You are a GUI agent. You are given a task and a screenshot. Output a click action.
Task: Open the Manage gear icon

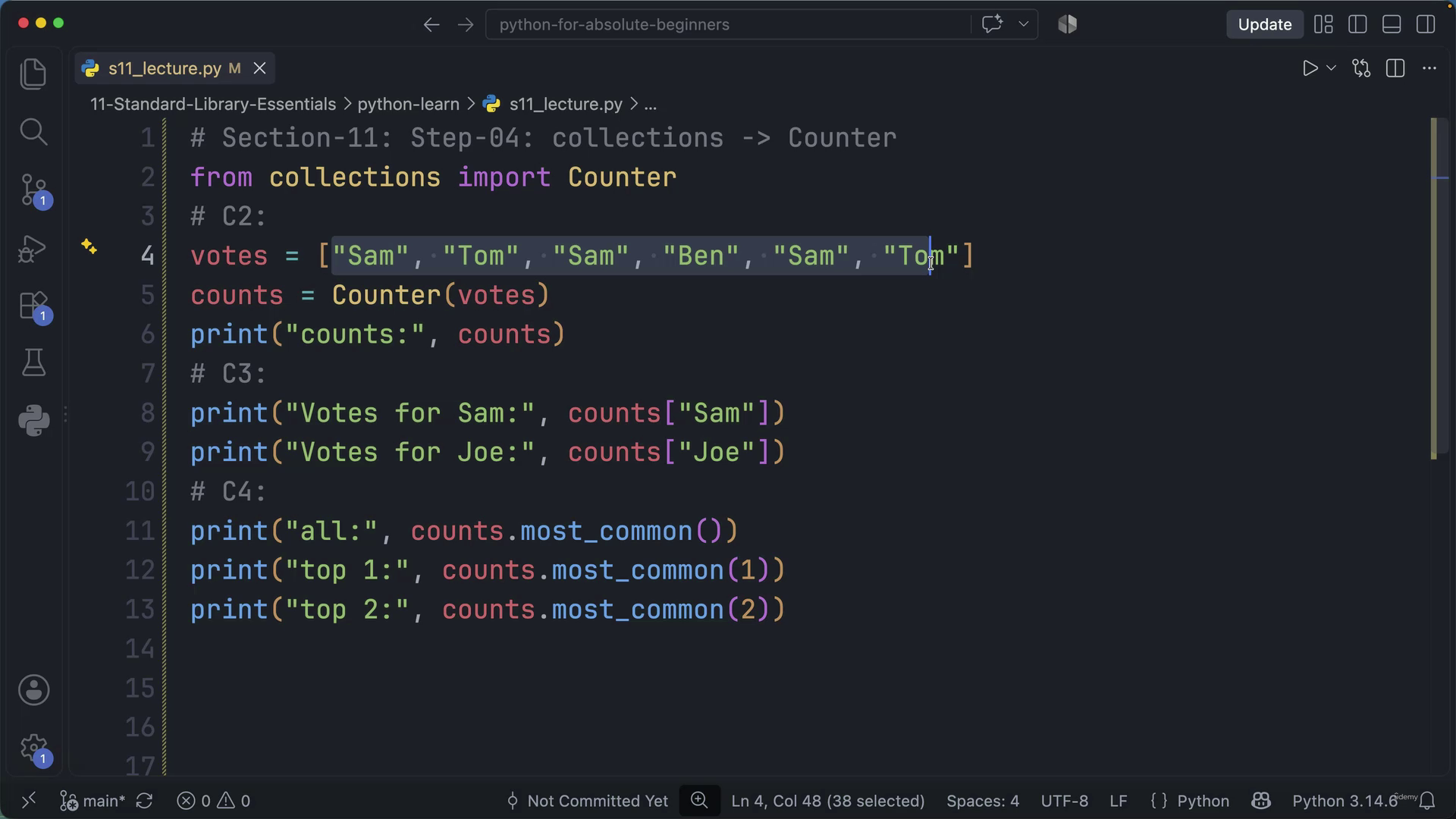[x=33, y=749]
